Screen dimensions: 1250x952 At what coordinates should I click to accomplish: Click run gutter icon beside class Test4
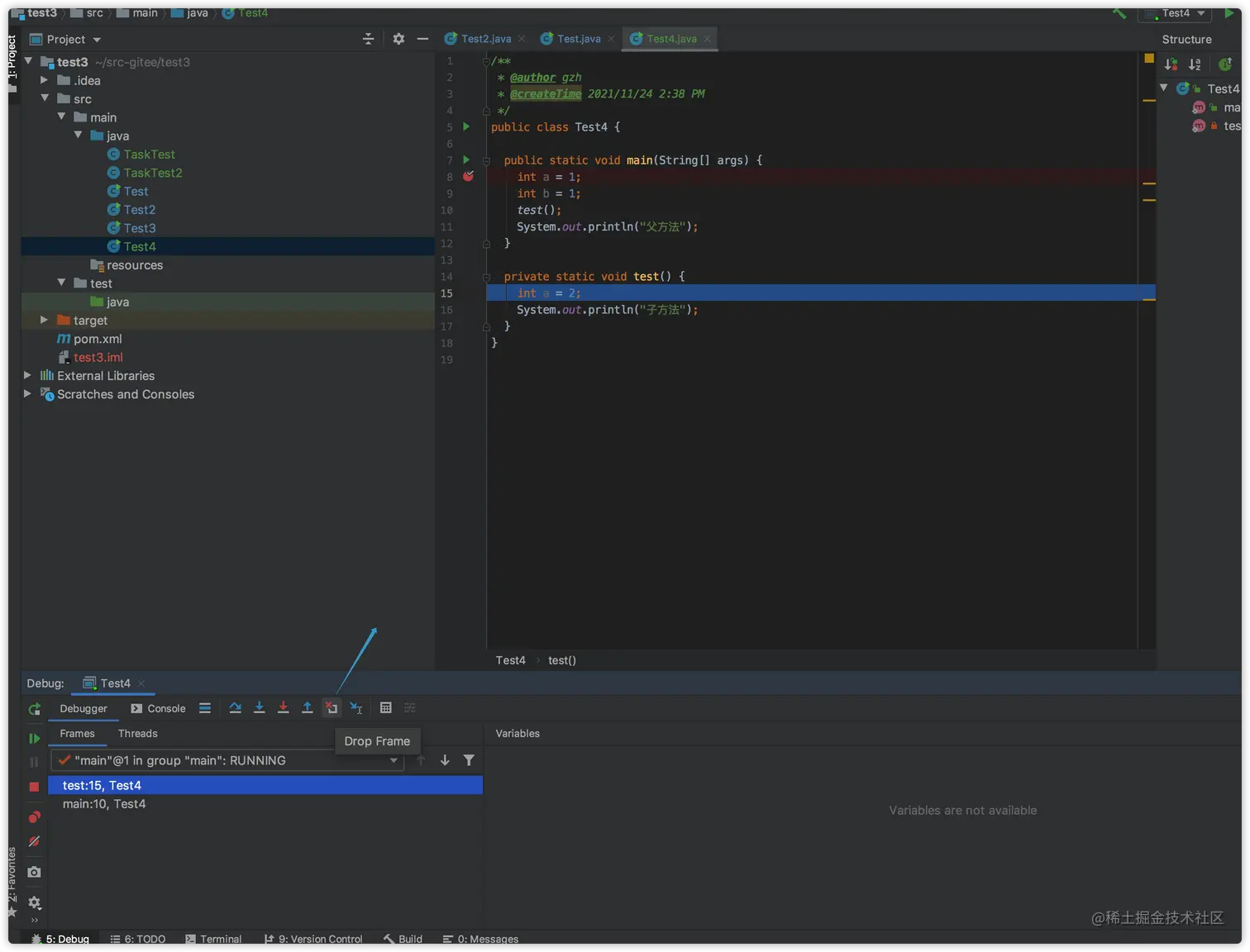point(466,126)
